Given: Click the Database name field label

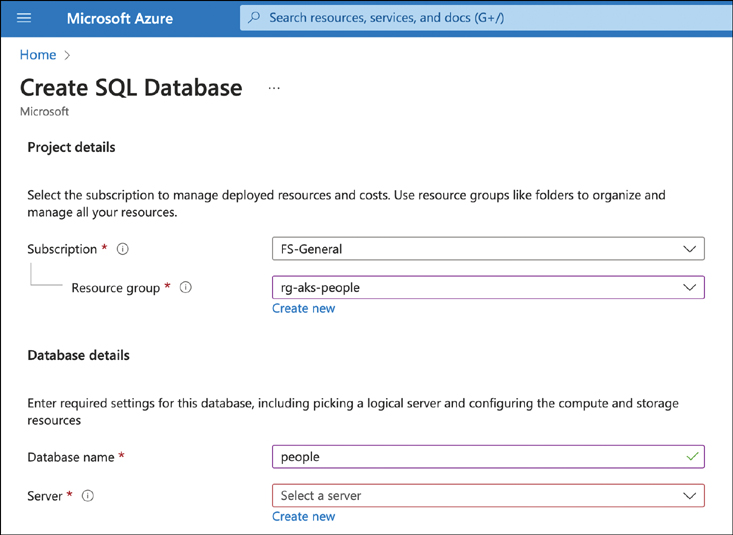Looking at the screenshot, I should 72,457.
